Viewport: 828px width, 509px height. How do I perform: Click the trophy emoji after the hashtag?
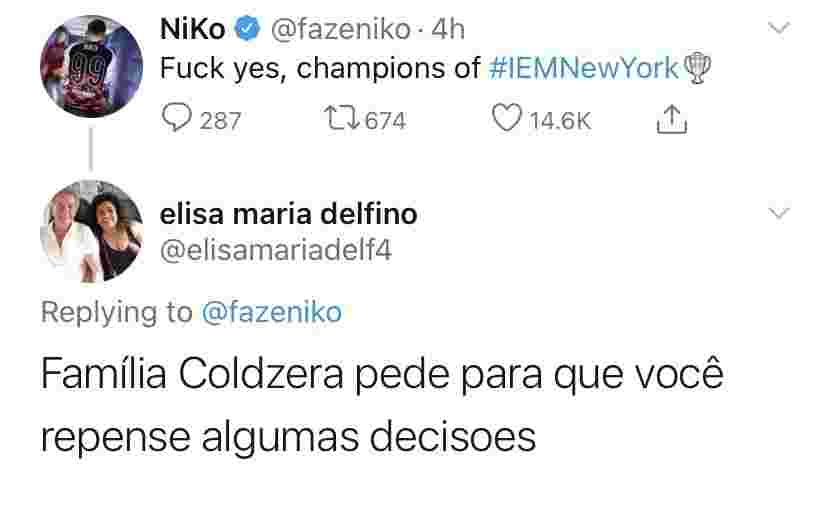click(697, 69)
